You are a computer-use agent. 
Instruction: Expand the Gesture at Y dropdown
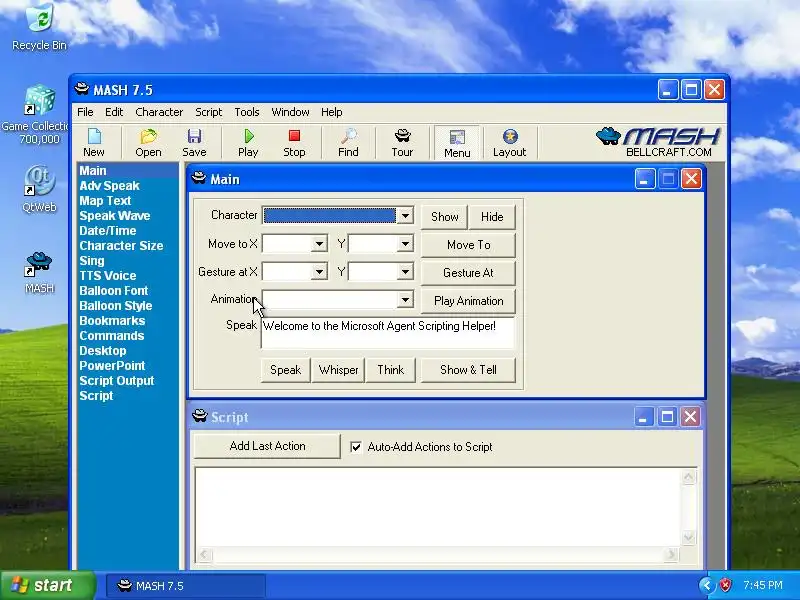[405, 272]
